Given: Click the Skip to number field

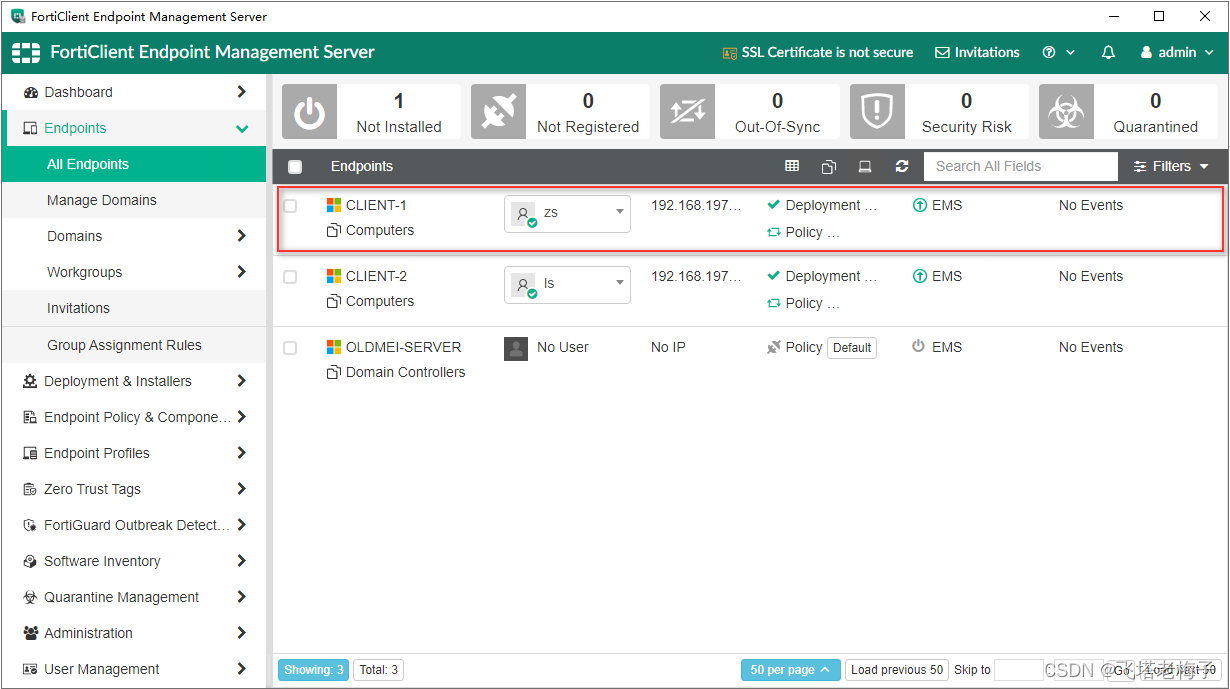Looking at the screenshot, I should (1019, 670).
